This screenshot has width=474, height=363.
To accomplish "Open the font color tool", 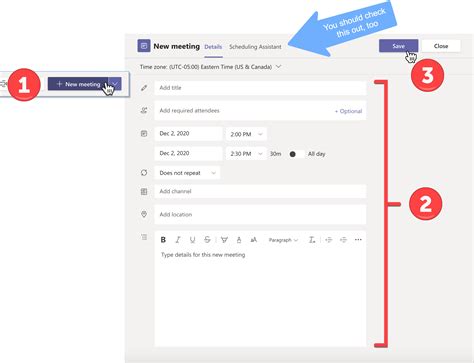I will 239,240.
